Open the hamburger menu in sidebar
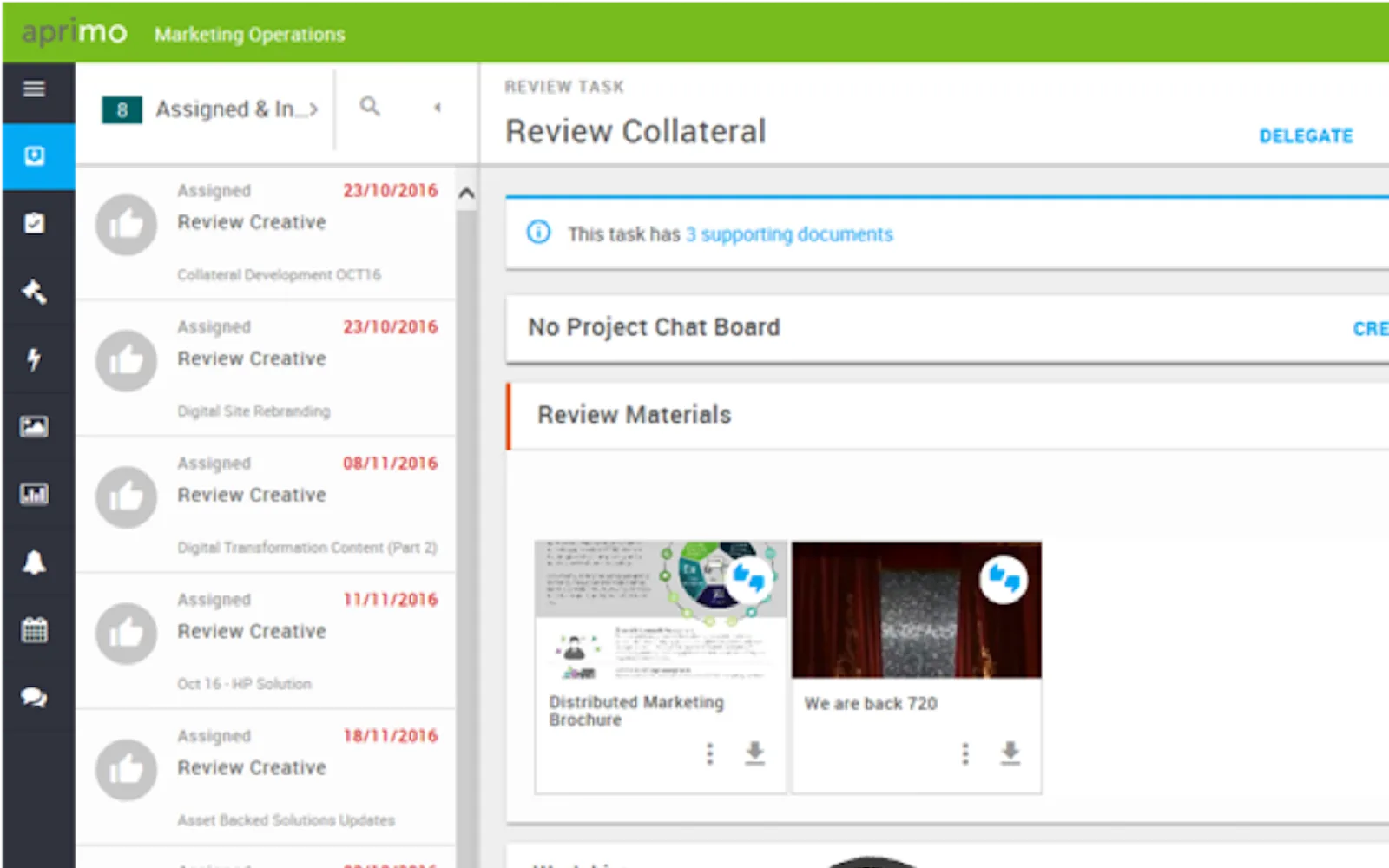Screen dimensions: 1389x868 point(34,89)
